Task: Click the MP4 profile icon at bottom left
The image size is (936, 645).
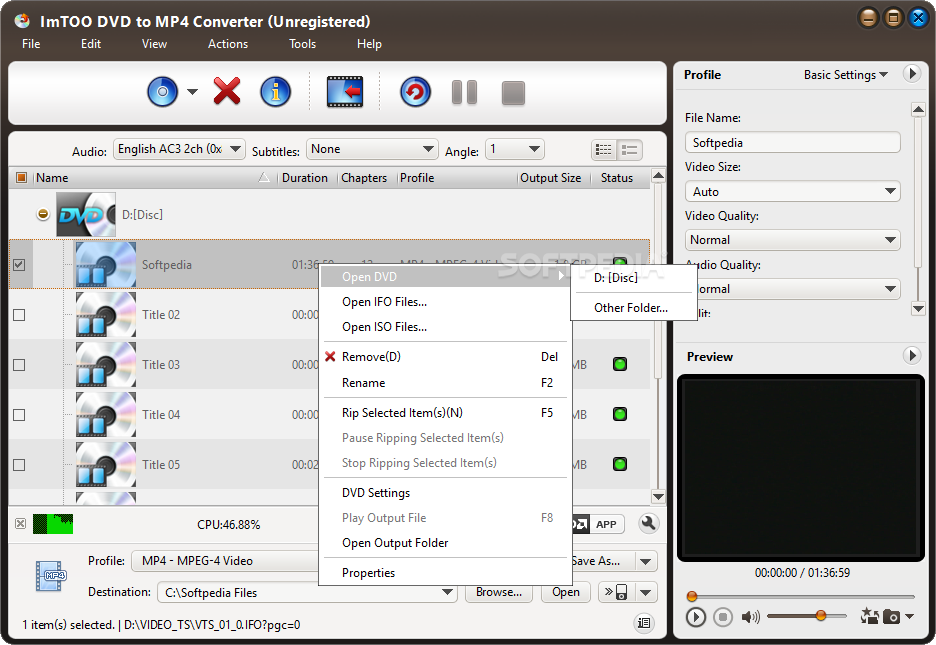Action: 51,576
